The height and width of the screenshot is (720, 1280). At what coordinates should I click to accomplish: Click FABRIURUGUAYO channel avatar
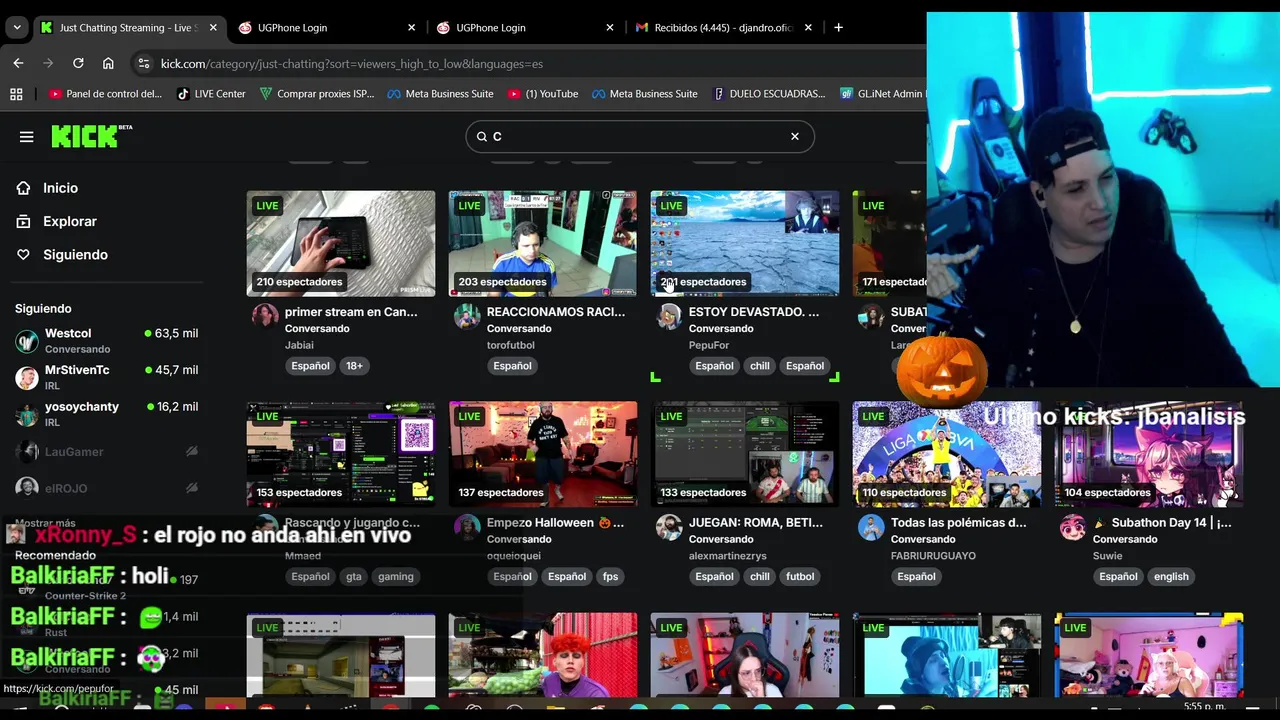pos(871,528)
